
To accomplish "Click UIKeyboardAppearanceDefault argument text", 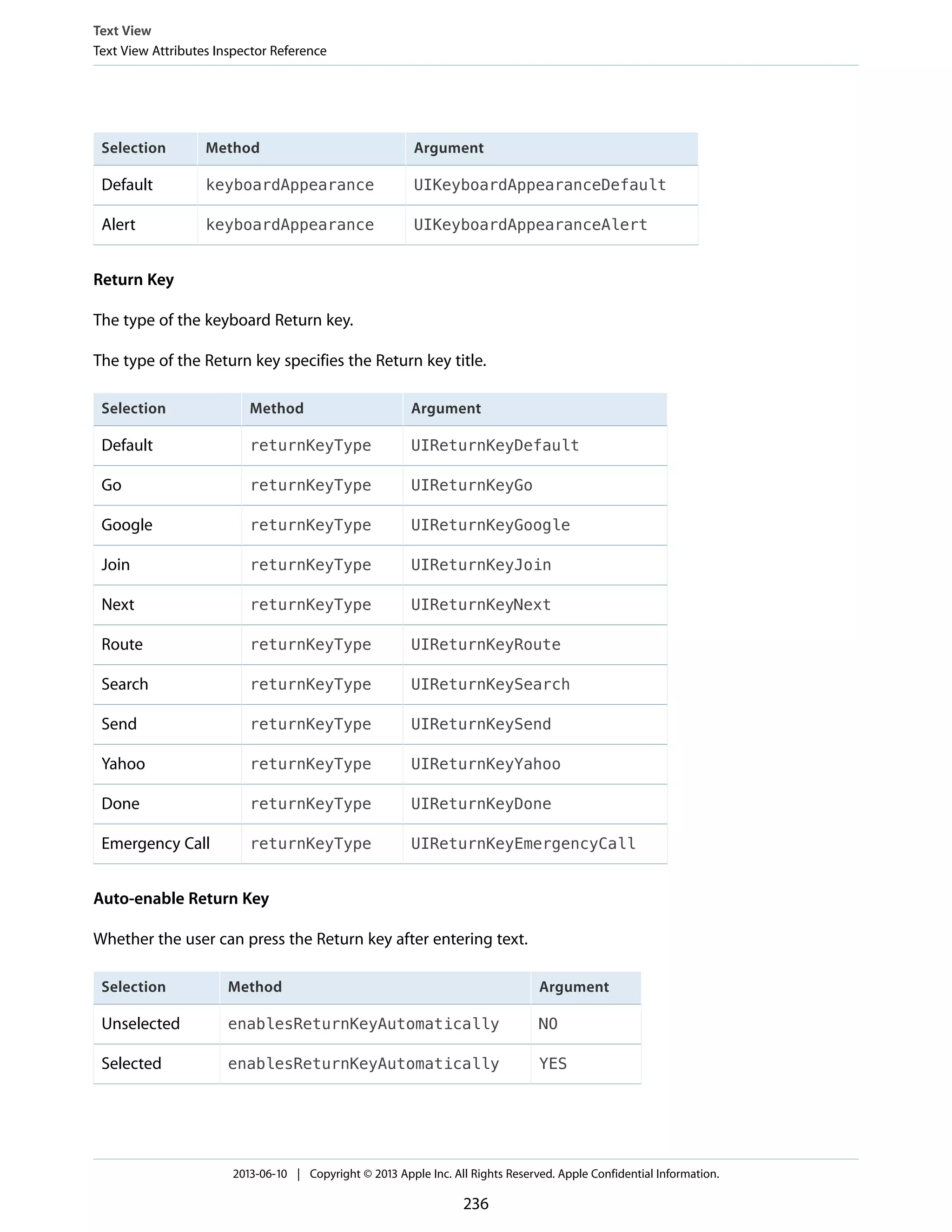I will pyautogui.click(x=539, y=185).
